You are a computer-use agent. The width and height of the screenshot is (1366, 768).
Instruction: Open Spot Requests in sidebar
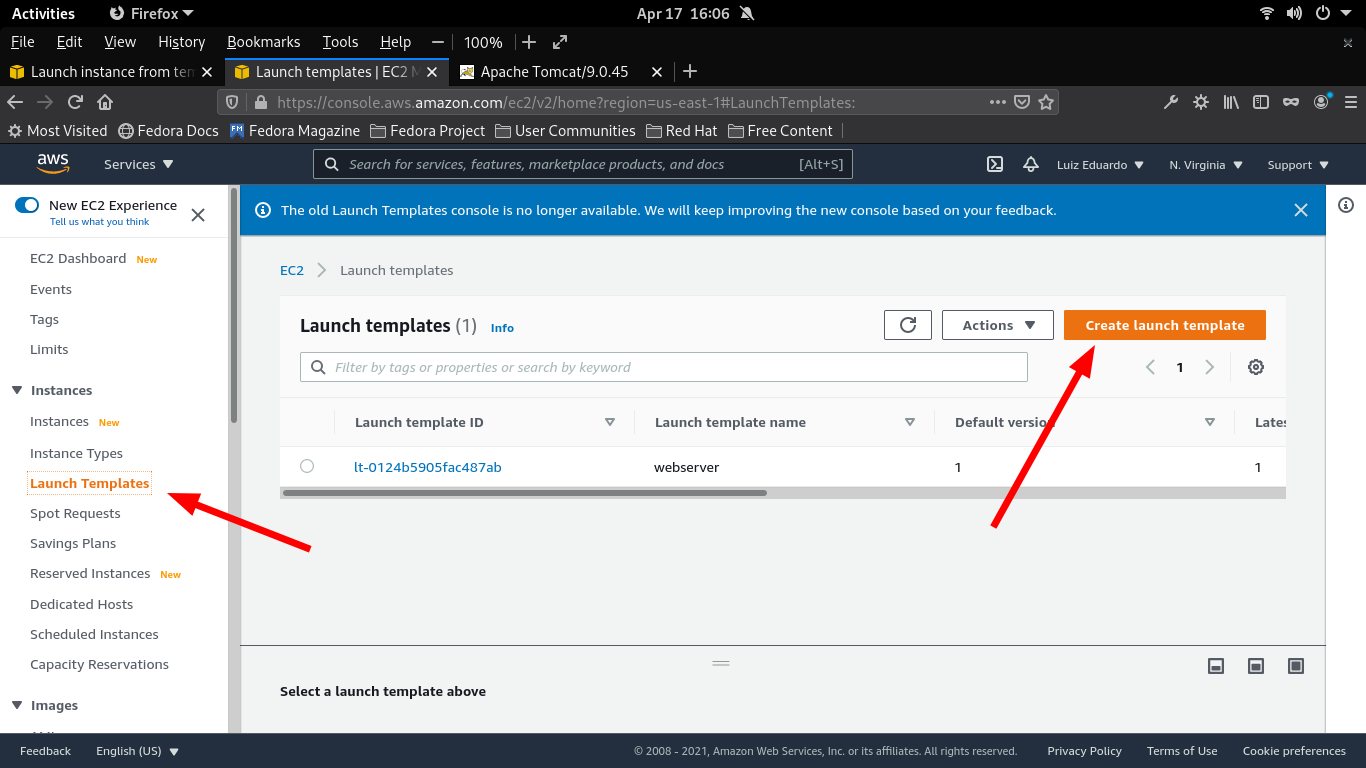[75, 513]
